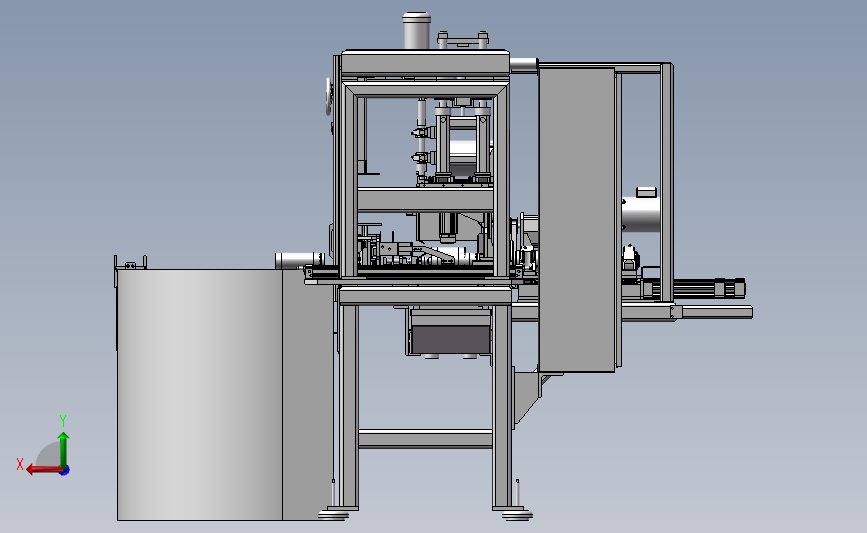Click the green Y axis arrow of the triad
This screenshot has width=867, height=533.
click(x=64, y=449)
